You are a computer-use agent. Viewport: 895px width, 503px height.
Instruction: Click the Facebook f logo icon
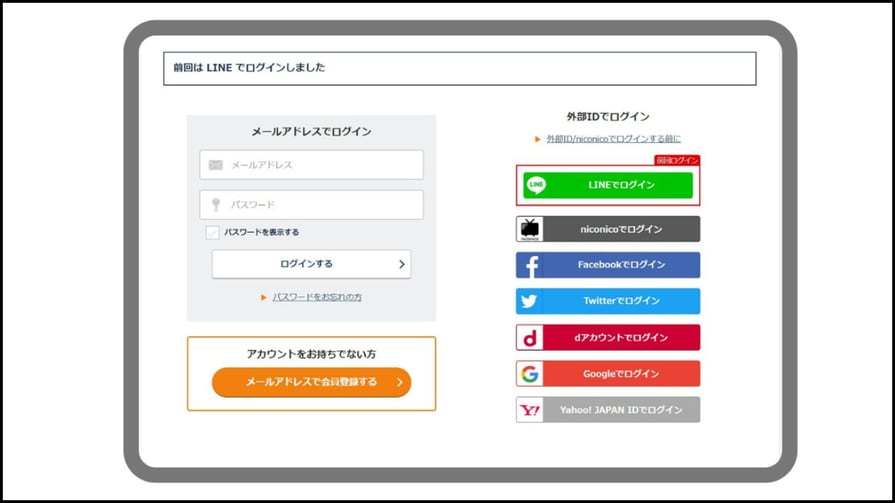point(531,265)
